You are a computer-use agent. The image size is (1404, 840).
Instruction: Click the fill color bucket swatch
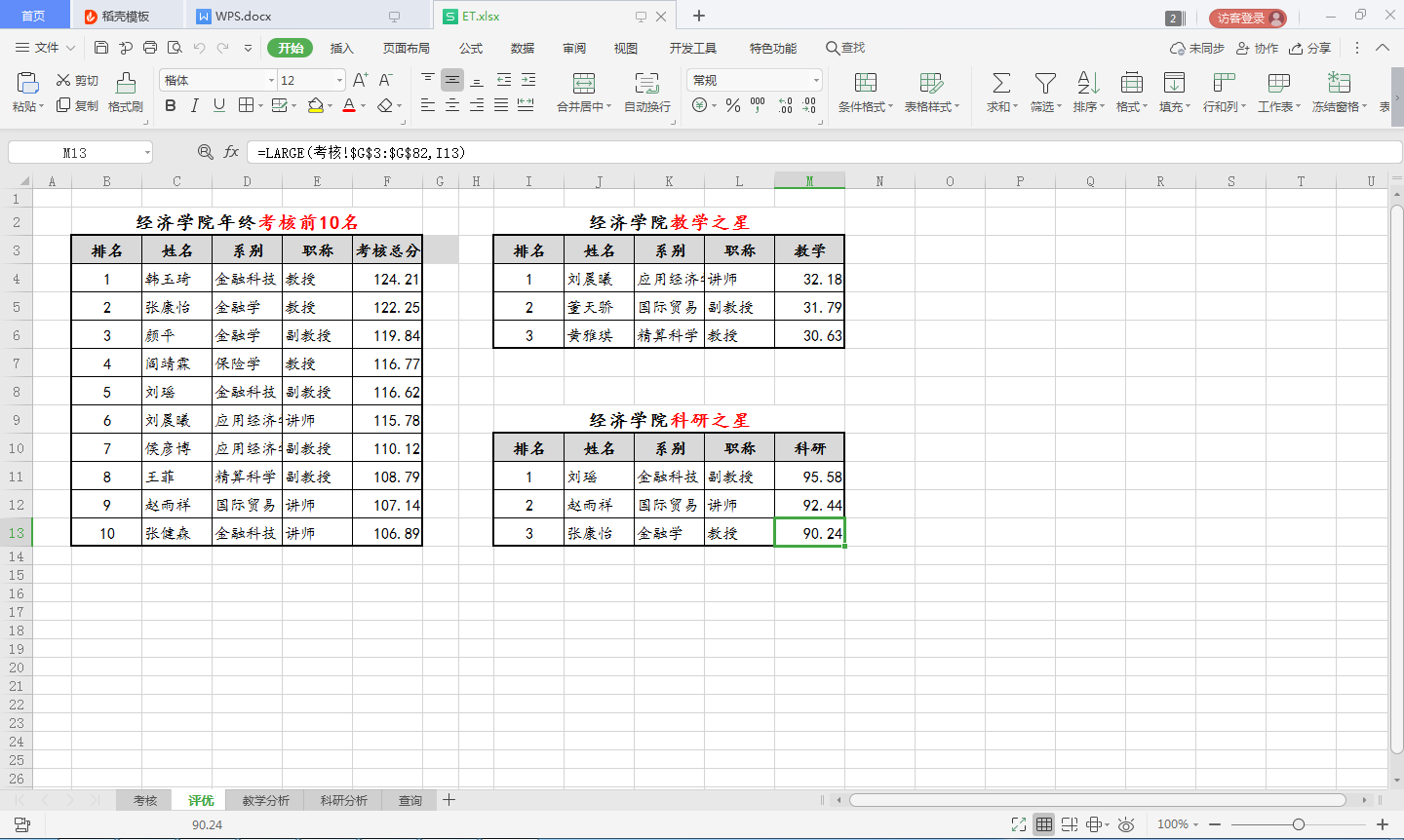pyautogui.click(x=315, y=105)
